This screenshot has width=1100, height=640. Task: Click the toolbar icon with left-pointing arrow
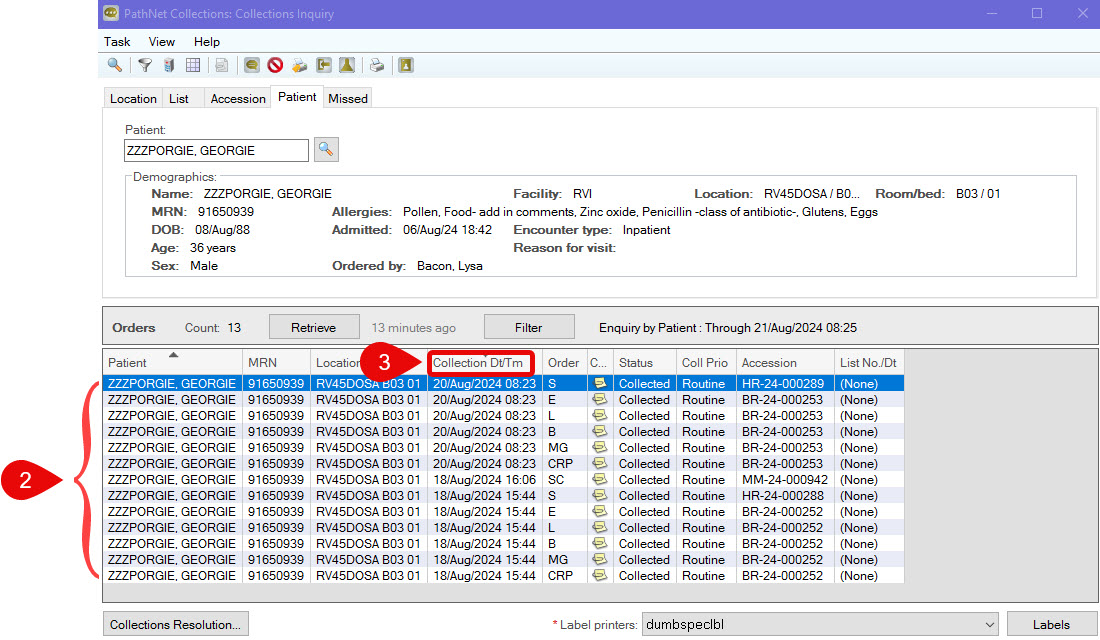click(x=323, y=65)
